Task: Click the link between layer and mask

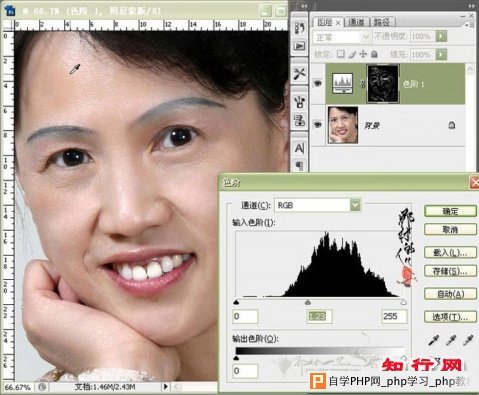Action: click(362, 84)
